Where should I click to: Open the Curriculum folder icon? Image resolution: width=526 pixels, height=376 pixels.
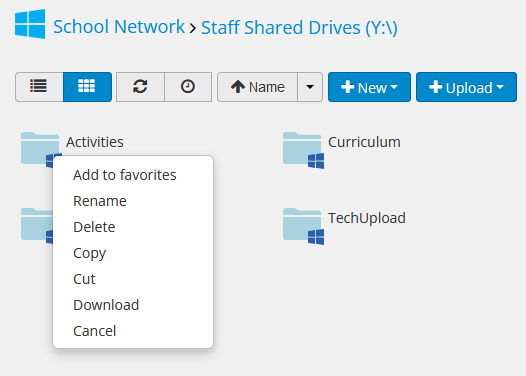pos(303,150)
